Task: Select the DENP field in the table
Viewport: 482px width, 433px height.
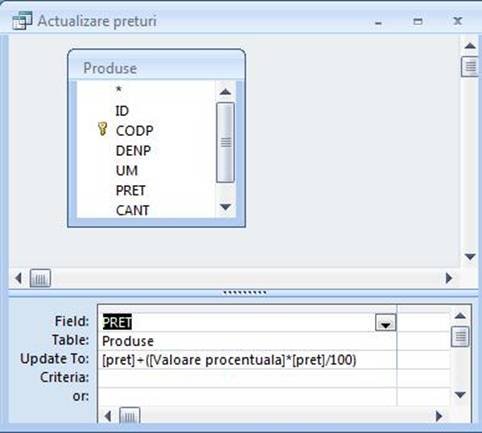Action: pyautogui.click(x=133, y=151)
